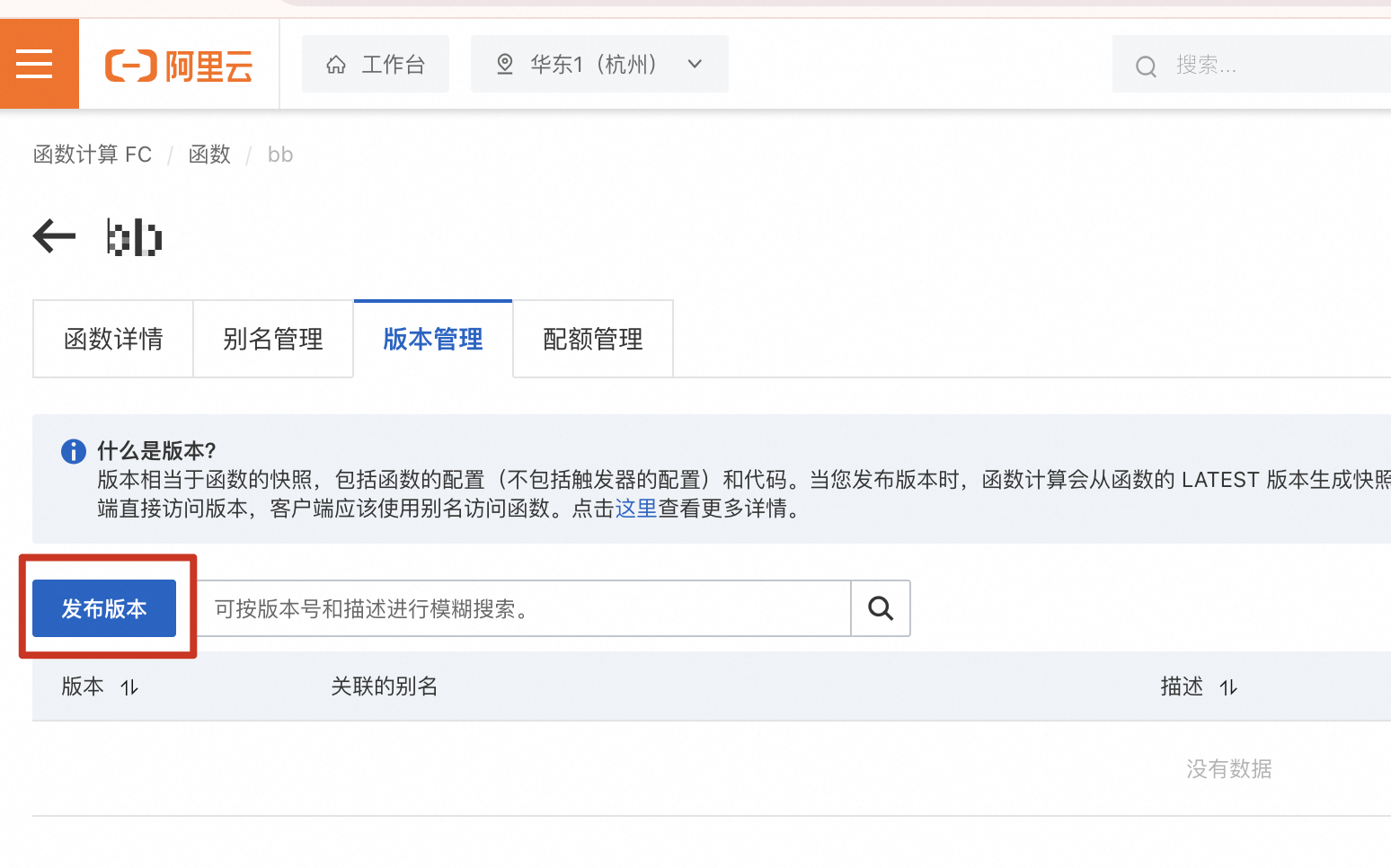Click the 什么是版本? heading
Viewport: 1391px width, 868px height.
(x=156, y=450)
